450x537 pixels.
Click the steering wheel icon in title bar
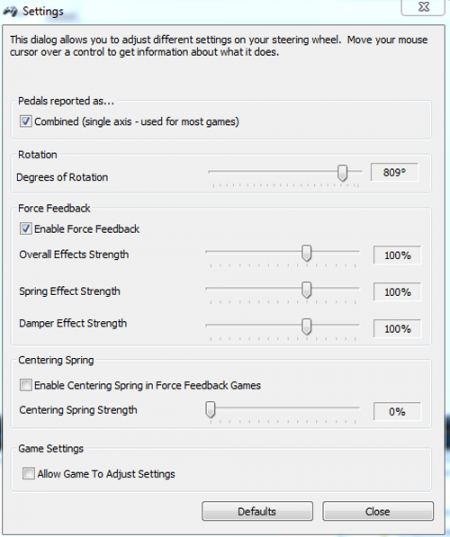tap(10, 11)
